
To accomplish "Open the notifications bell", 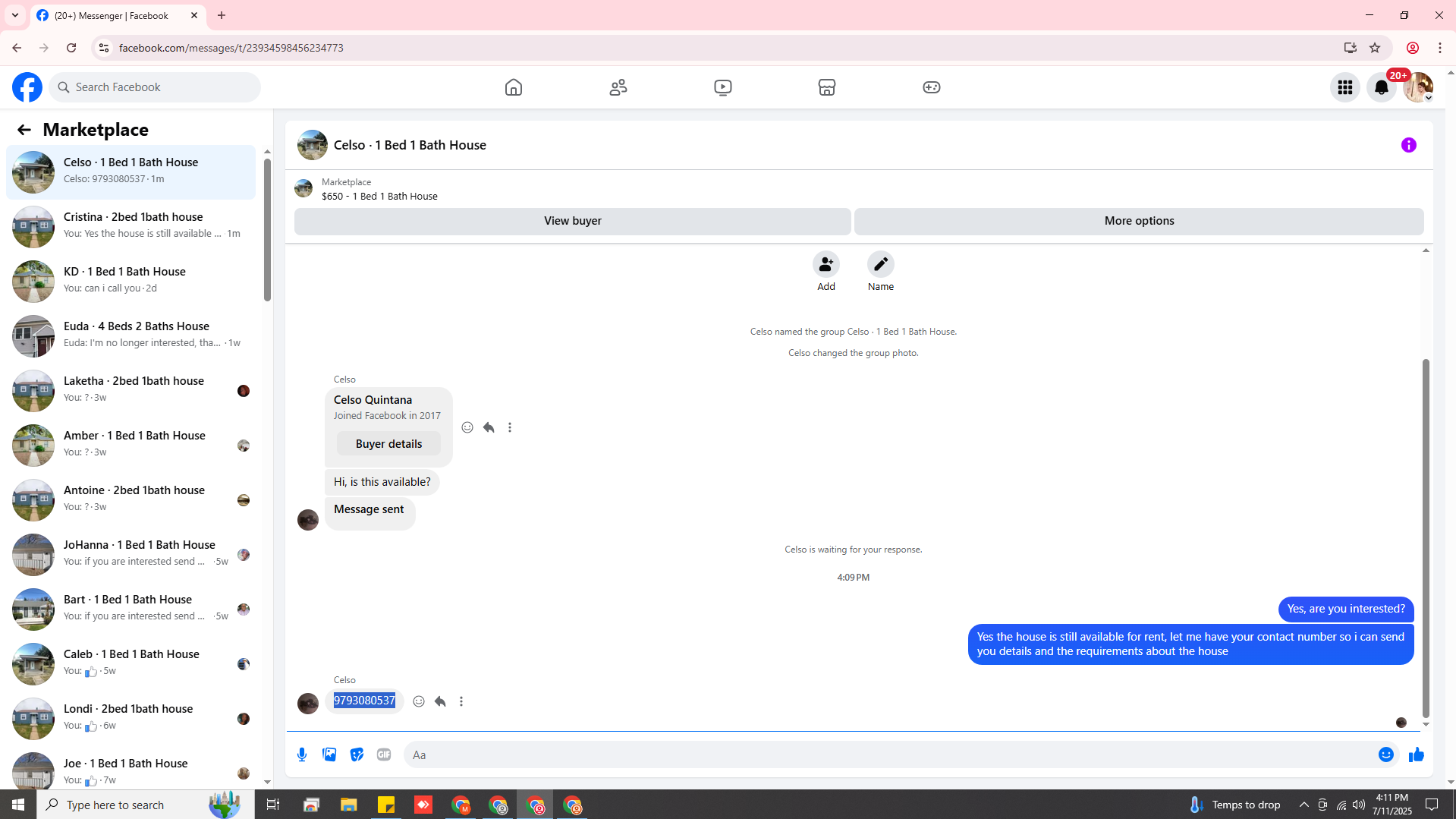I will point(1382,87).
